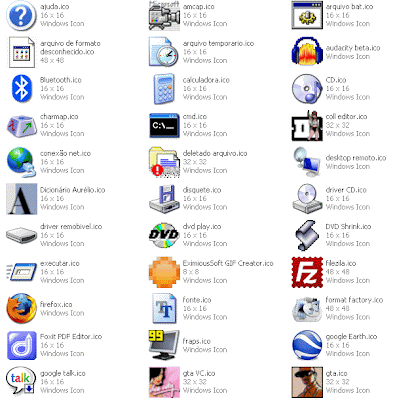The height and width of the screenshot is (400, 395).
Task: Click the deletado arquivo.ico folder icon
Action: [164, 162]
